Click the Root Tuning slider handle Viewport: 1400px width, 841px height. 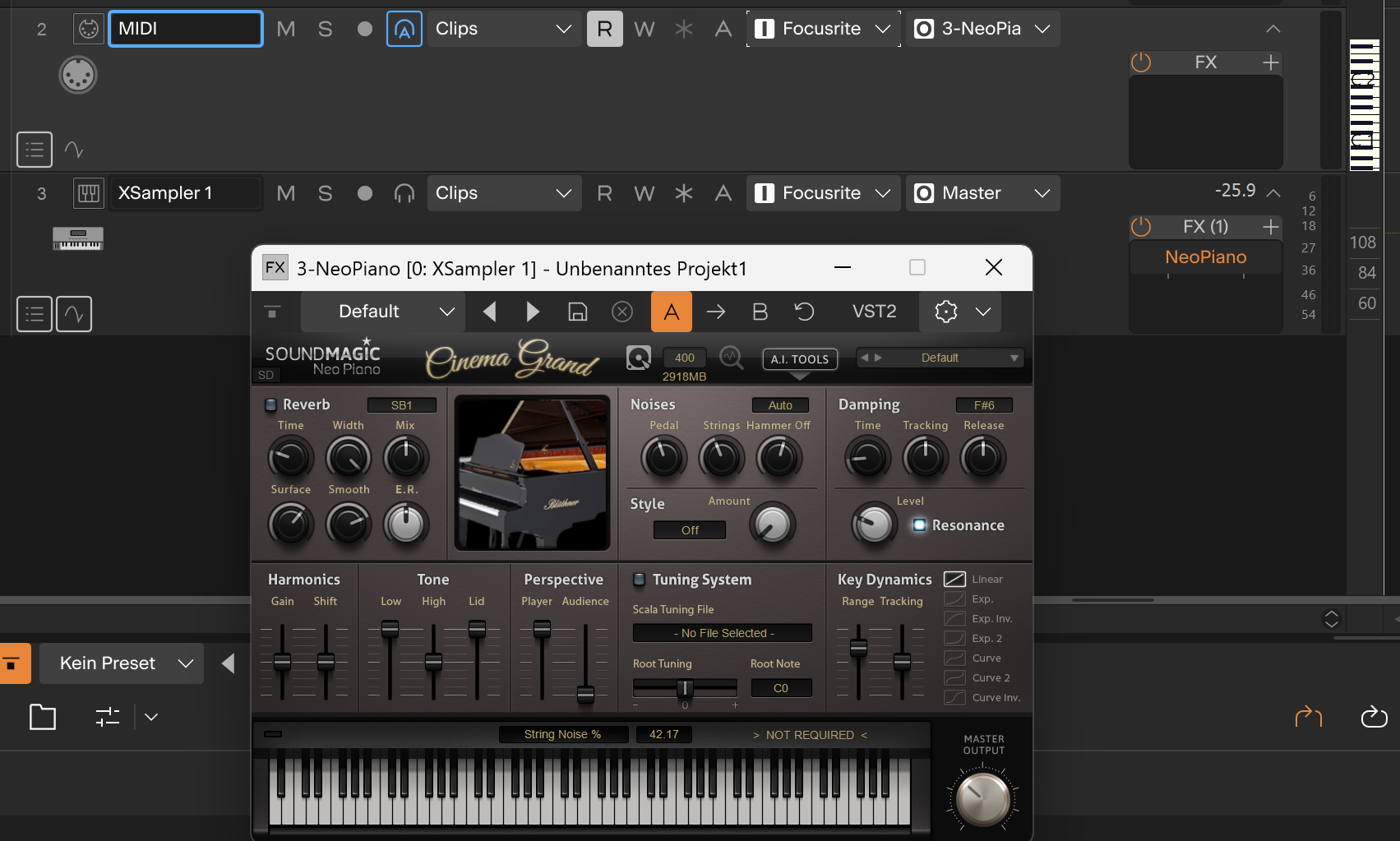tap(684, 688)
